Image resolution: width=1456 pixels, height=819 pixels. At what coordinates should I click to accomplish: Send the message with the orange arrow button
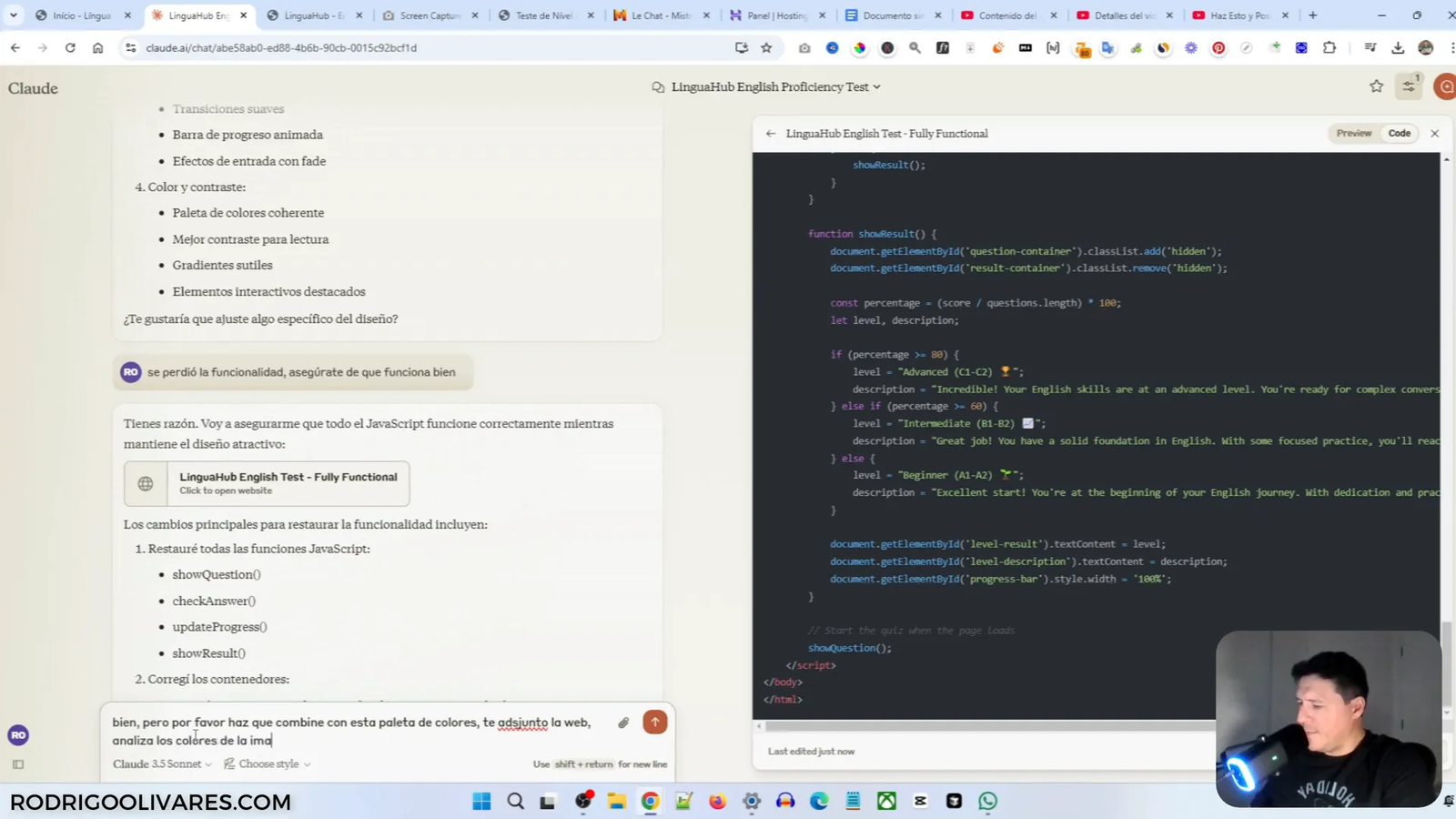654,722
